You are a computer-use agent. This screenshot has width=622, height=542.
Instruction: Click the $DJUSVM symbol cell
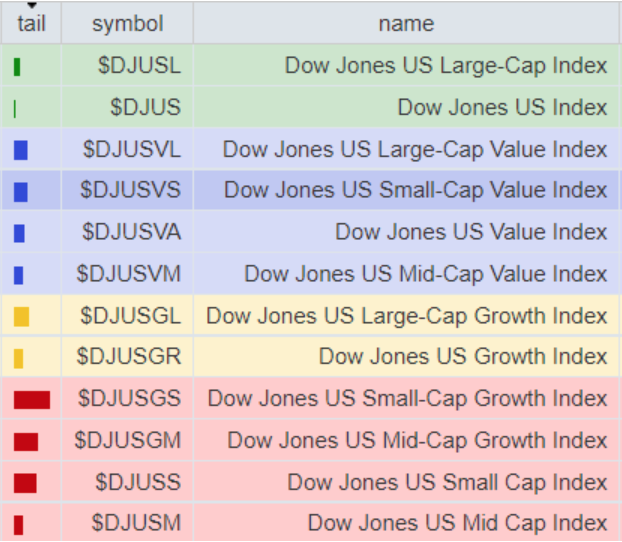(127, 274)
